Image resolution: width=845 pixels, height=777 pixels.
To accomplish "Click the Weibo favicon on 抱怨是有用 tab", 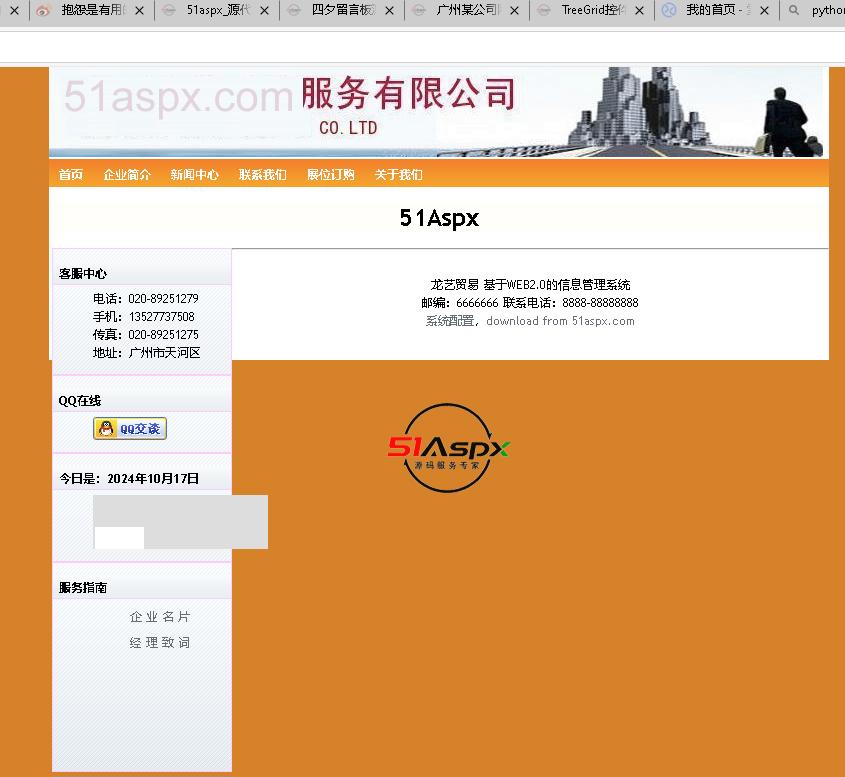I will pyautogui.click(x=43, y=10).
